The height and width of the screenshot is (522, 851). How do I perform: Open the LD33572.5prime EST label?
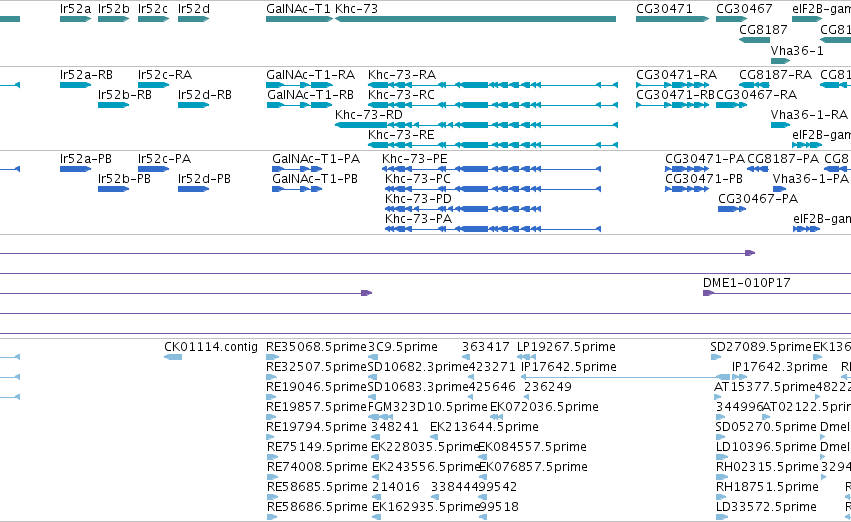[766, 507]
